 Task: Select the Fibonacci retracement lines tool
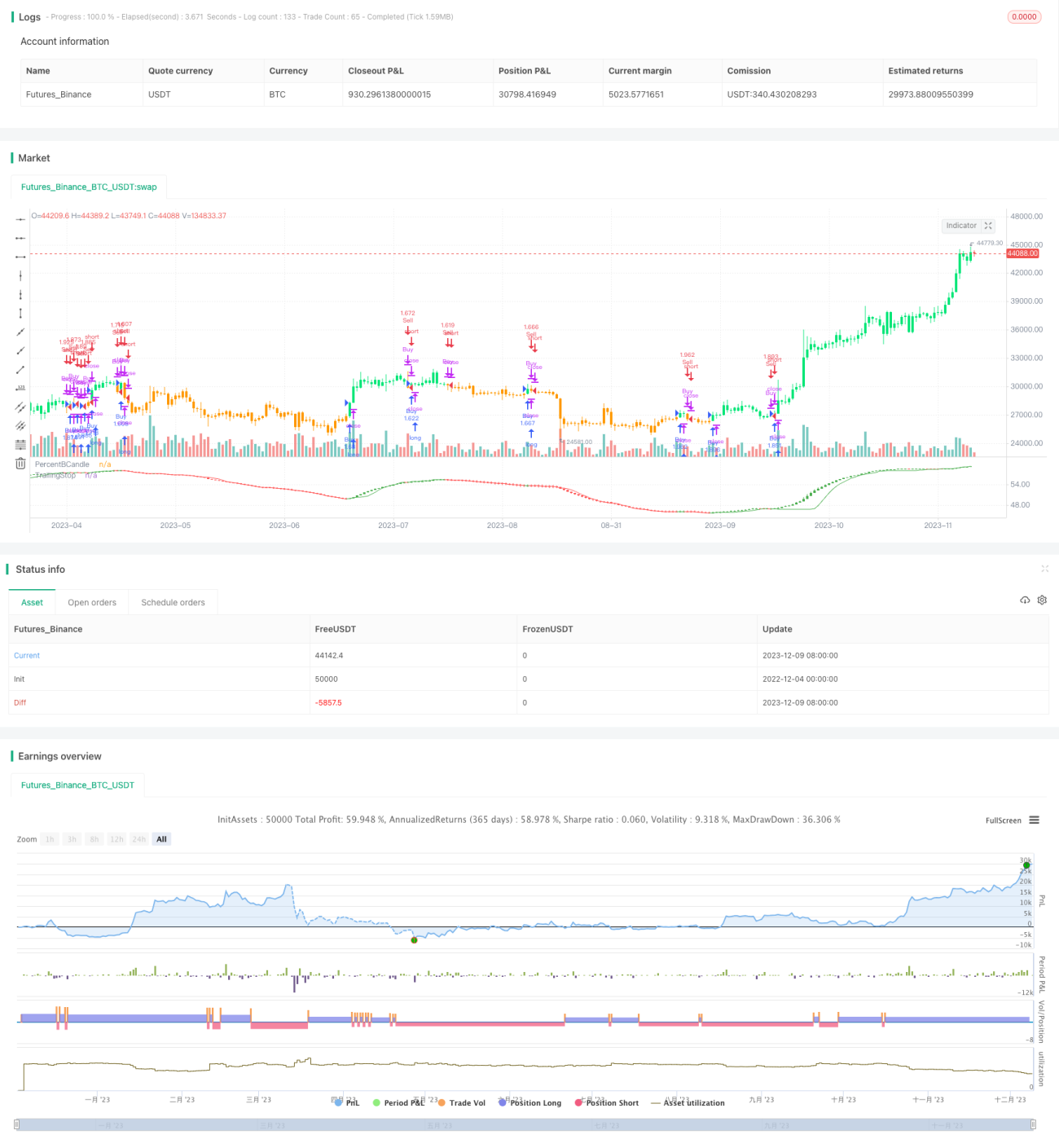20,444
